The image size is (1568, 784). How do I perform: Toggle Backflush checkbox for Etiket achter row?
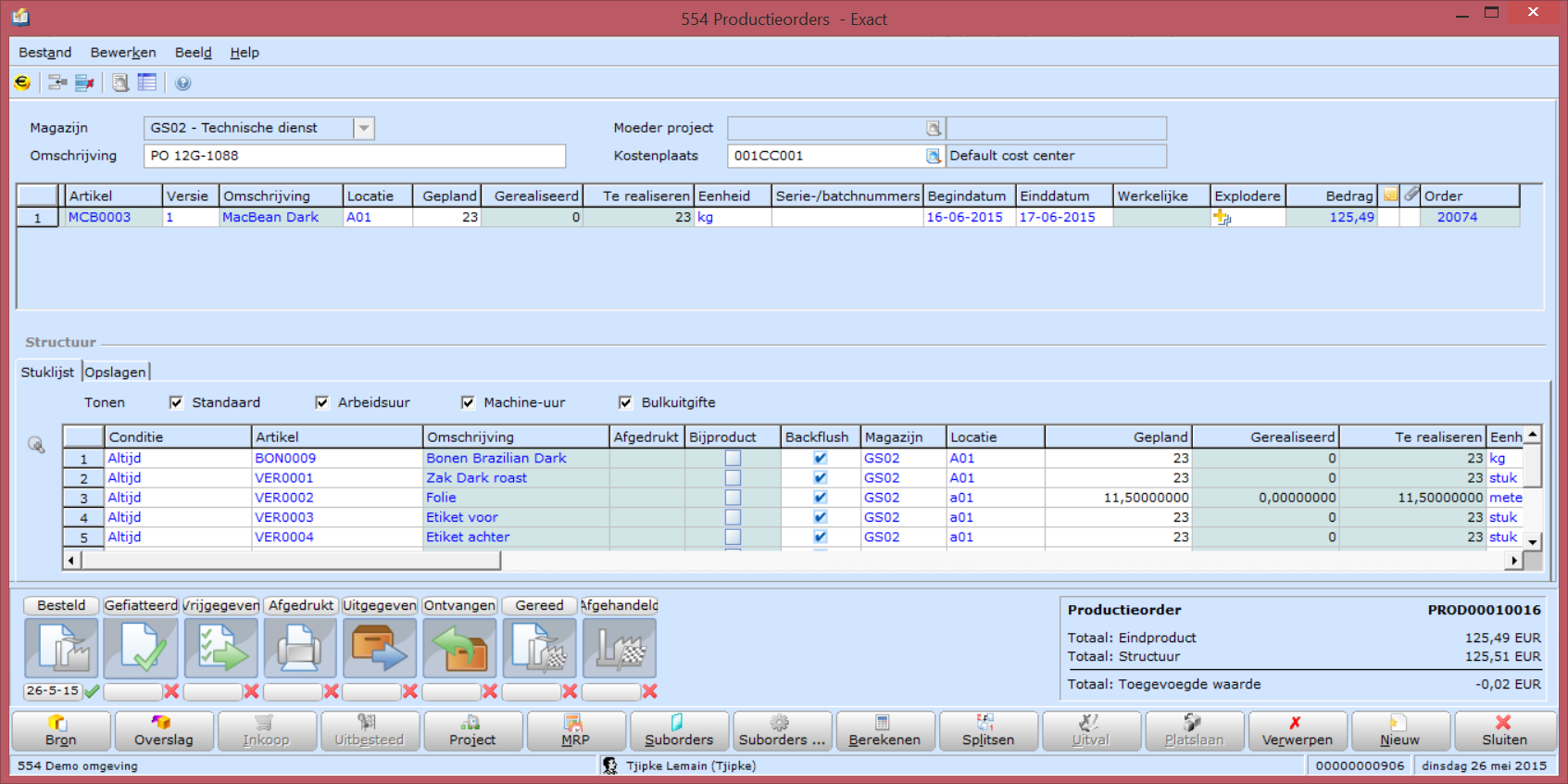point(820,537)
